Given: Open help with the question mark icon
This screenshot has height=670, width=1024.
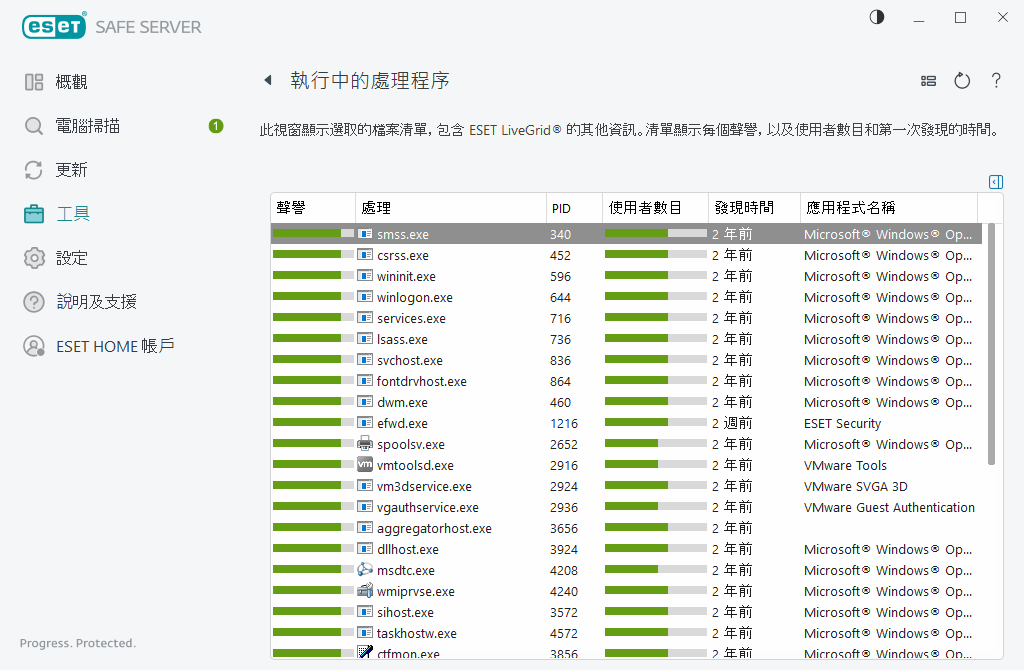Looking at the screenshot, I should [x=996, y=81].
